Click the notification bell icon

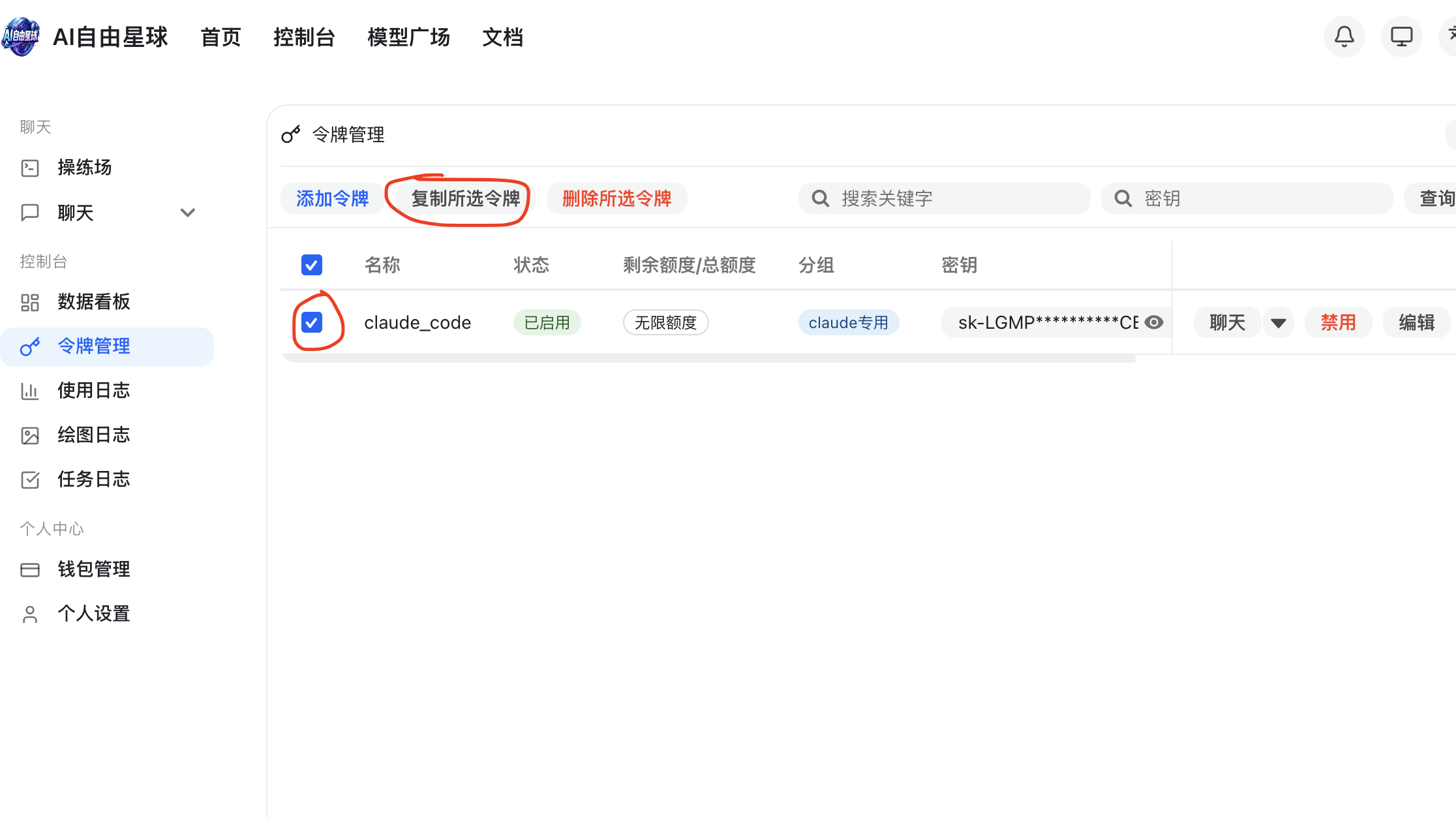[x=1344, y=37]
